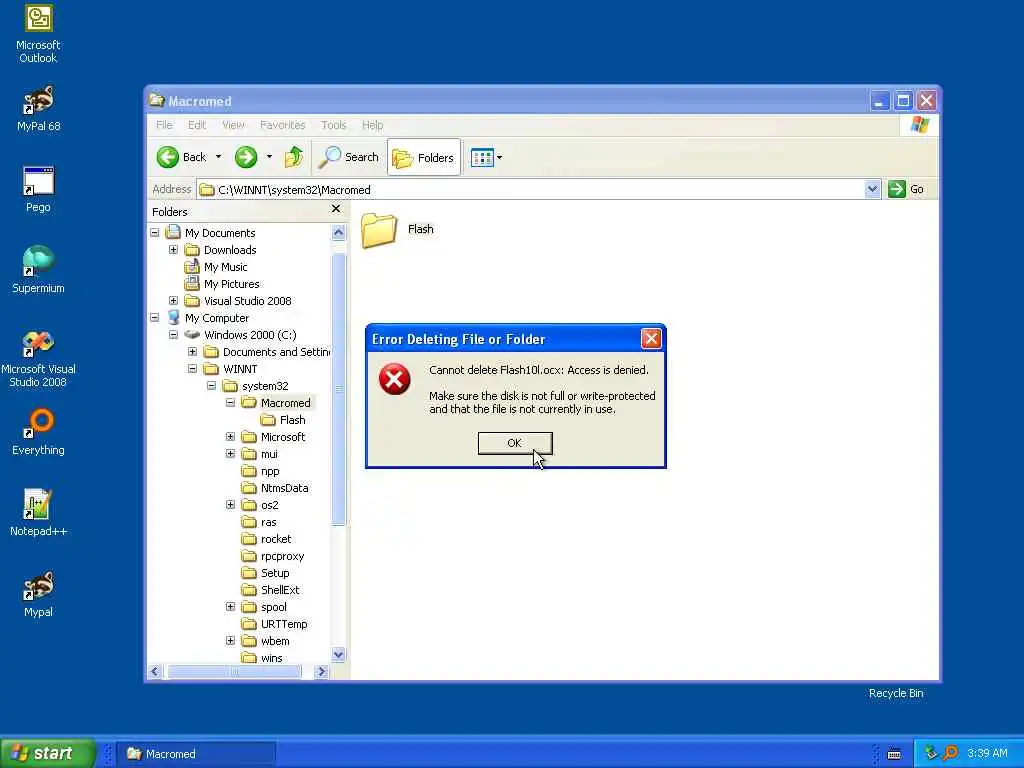This screenshot has height=768, width=1024.
Task: Open the Help menu
Action: pos(373,125)
